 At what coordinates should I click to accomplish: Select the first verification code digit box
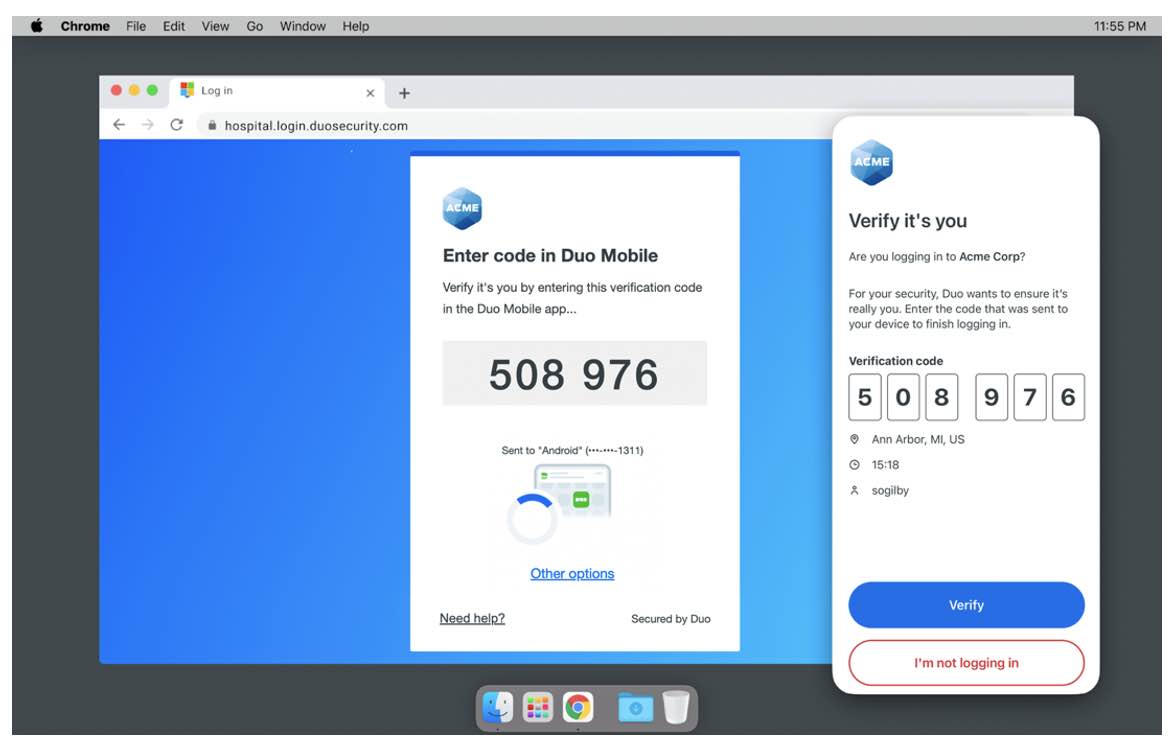click(x=865, y=398)
